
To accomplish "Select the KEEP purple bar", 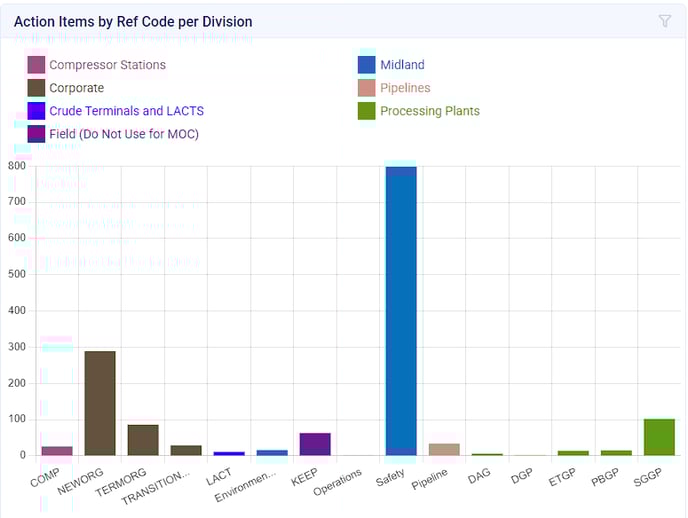I will pyautogui.click(x=315, y=444).
